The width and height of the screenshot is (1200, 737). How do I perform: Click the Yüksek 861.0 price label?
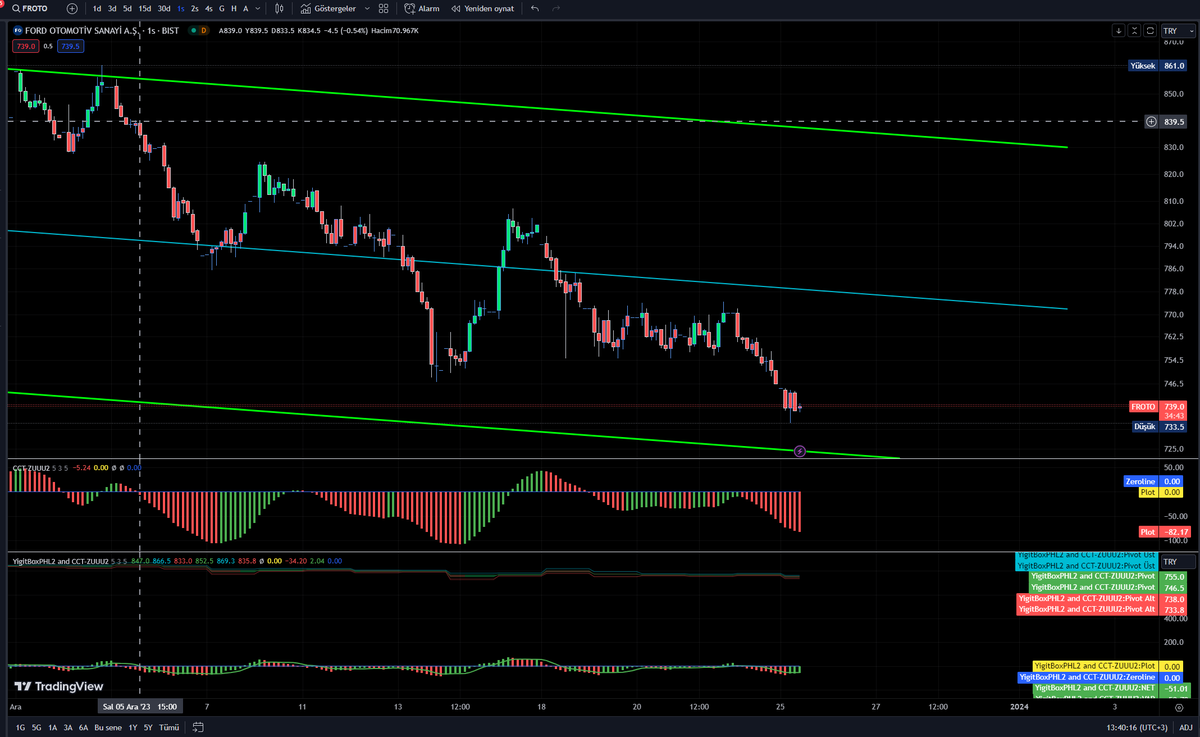(x=1157, y=65)
